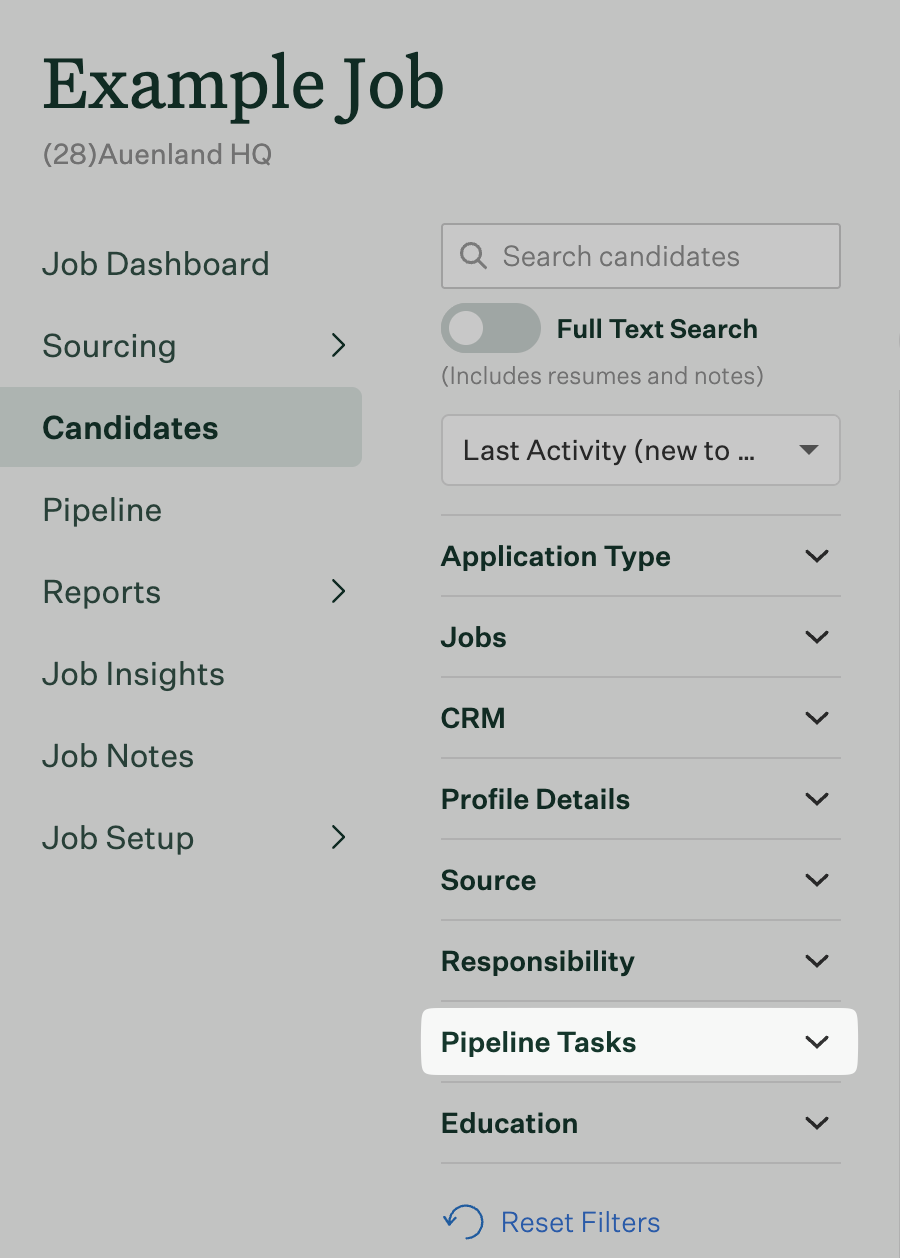The width and height of the screenshot is (900, 1258).
Task: Open the Pipeline page in sidebar
Action: [x=102, y=510]
